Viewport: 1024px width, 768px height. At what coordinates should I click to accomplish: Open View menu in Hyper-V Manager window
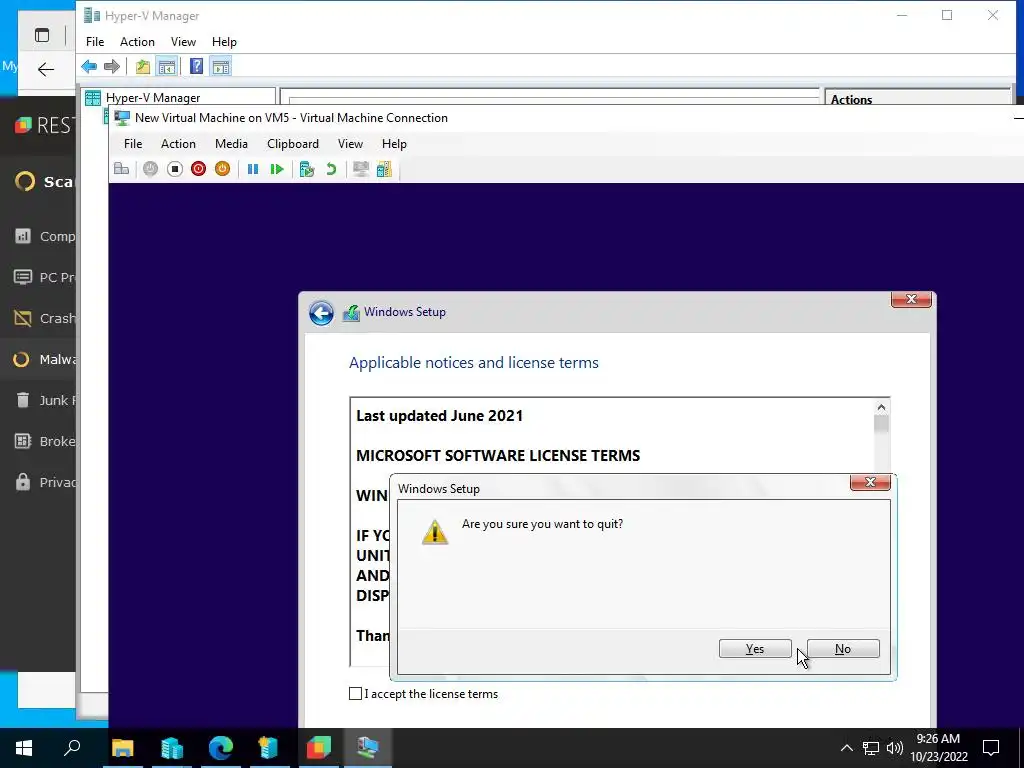click(183, 42)
